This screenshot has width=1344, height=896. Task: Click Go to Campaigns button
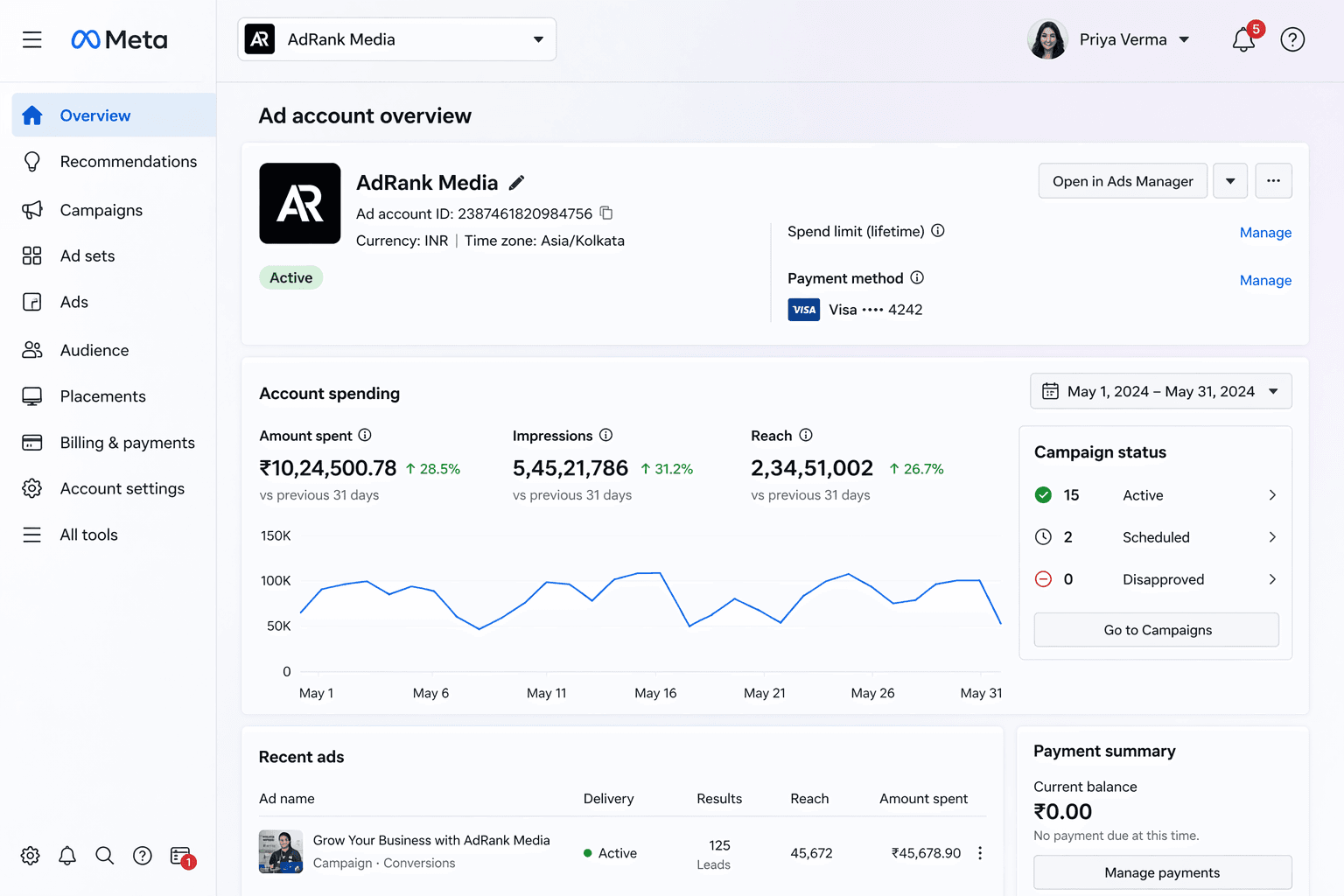tap(1157, 630)
